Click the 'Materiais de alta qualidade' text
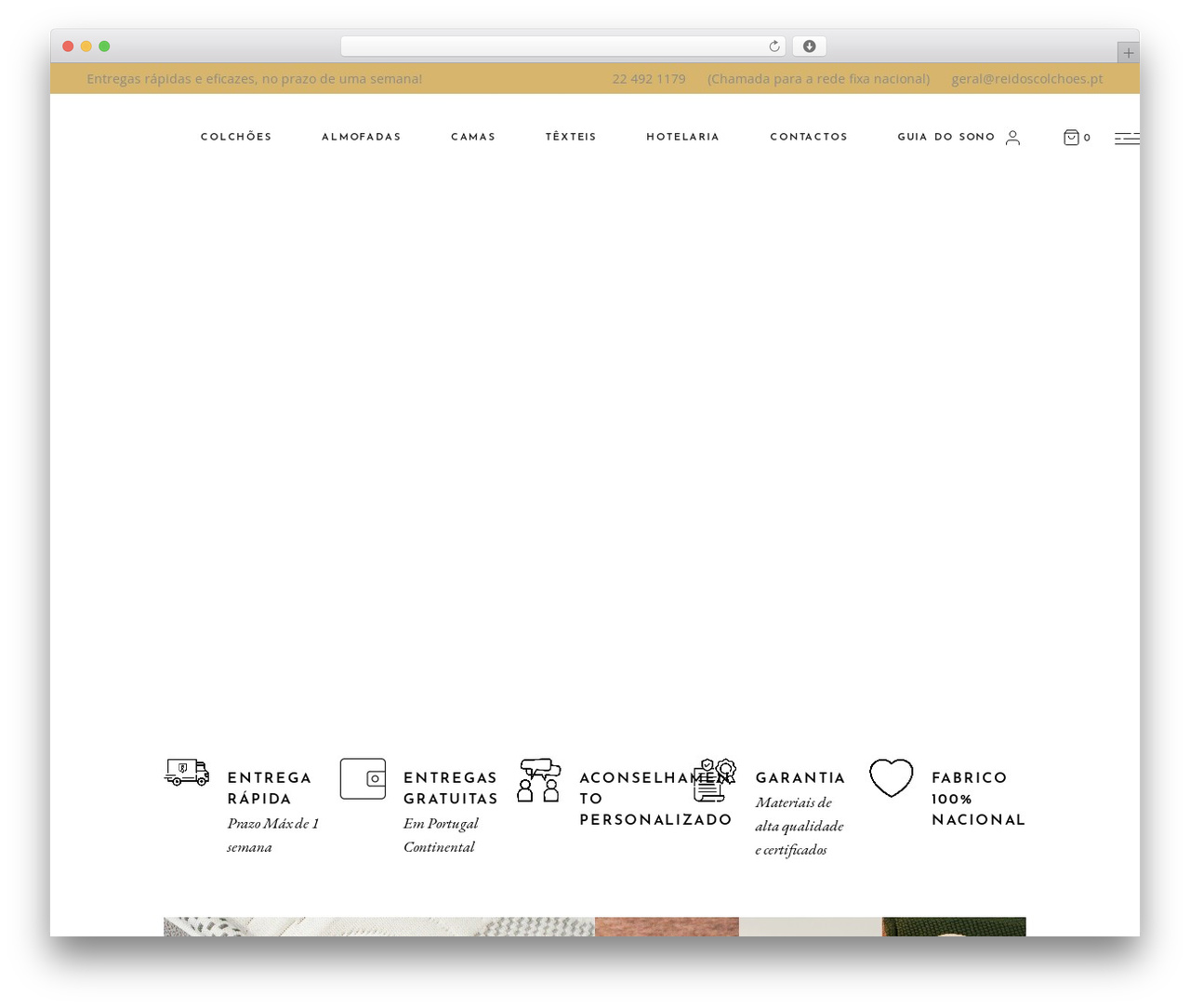Viewport: 1190px width, 1008px height. pos(800,826)
